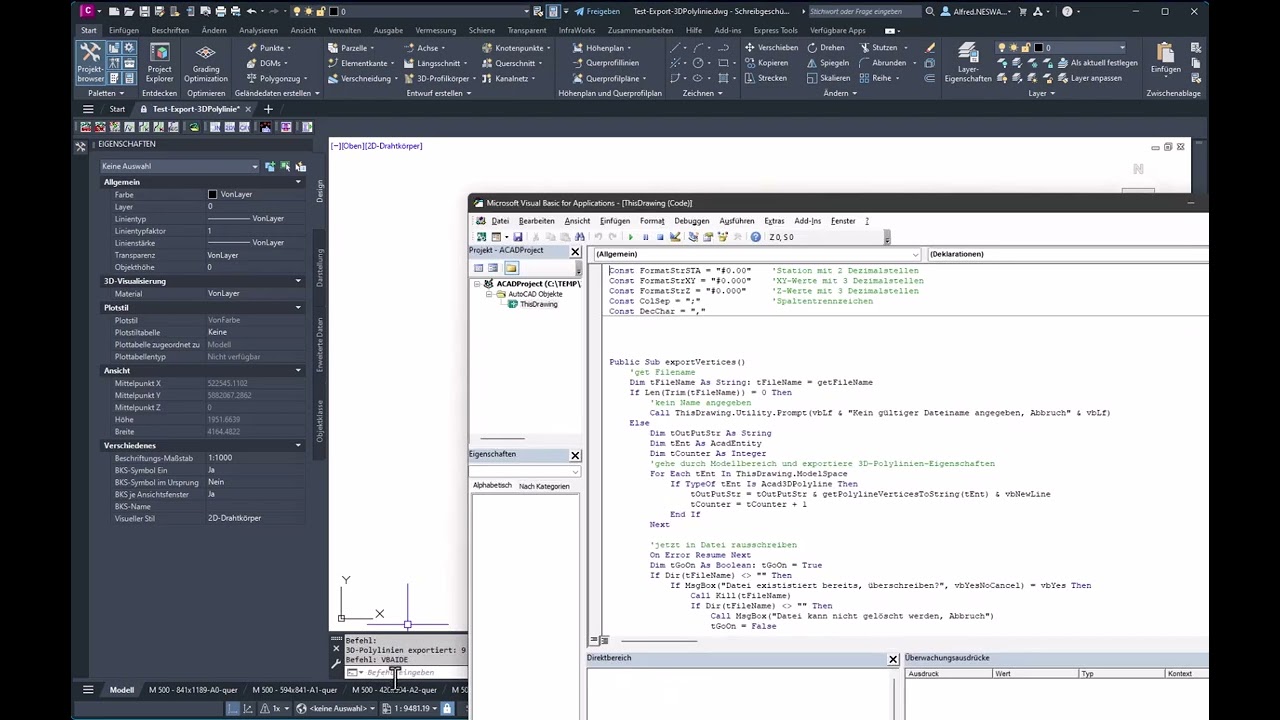This screenshot has height=720, width=1280.
Task: Open the Ausführen menu in VBA
Action: pos(737,221)
